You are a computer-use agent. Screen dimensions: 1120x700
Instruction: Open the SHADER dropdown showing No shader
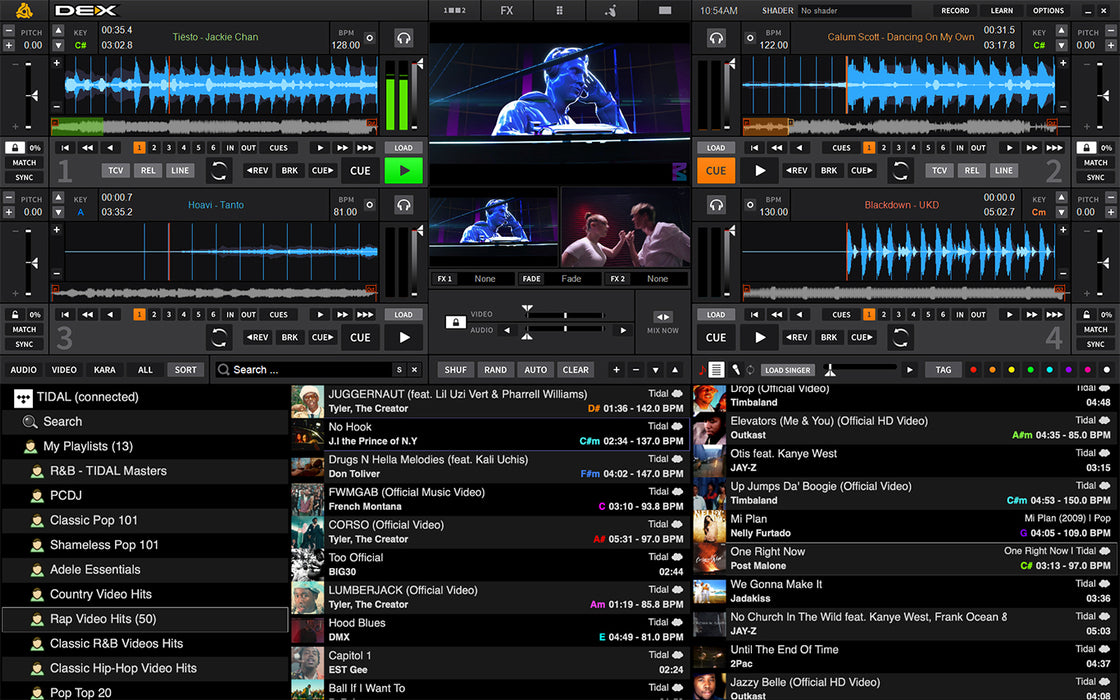854,11
